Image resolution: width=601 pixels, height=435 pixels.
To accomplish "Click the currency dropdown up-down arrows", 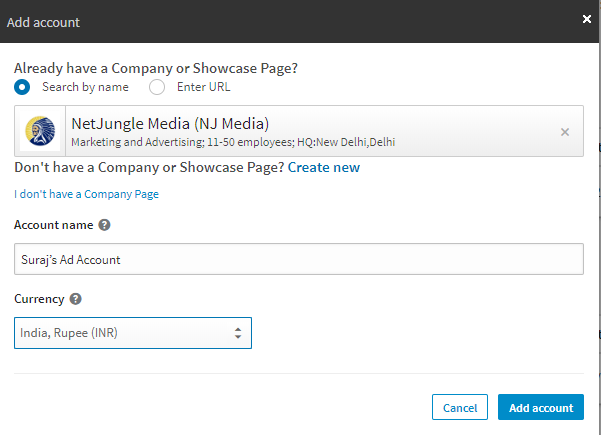I will [x=238, y=333].
